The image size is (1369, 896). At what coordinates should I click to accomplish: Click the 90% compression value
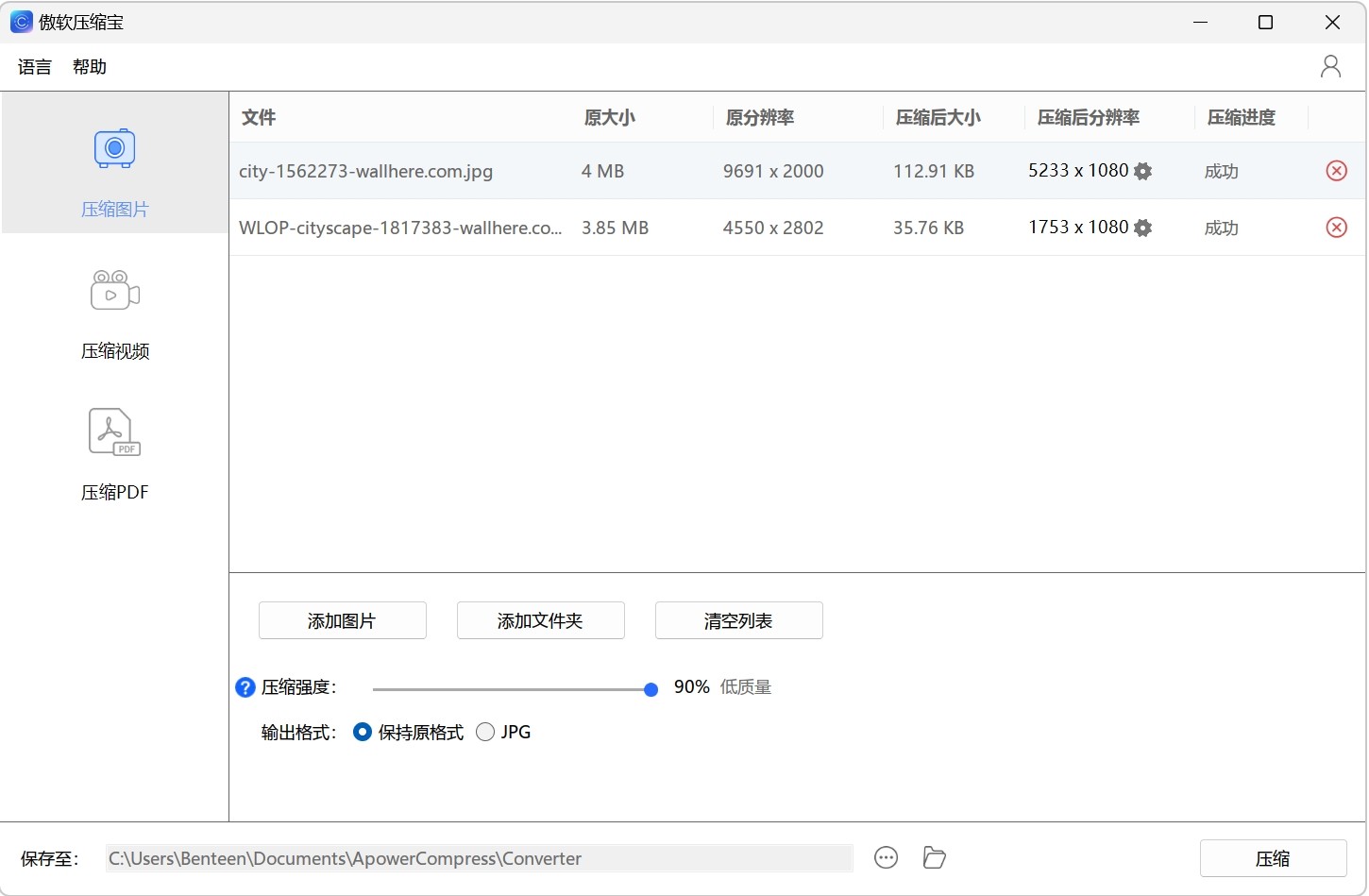pos(692,687)
